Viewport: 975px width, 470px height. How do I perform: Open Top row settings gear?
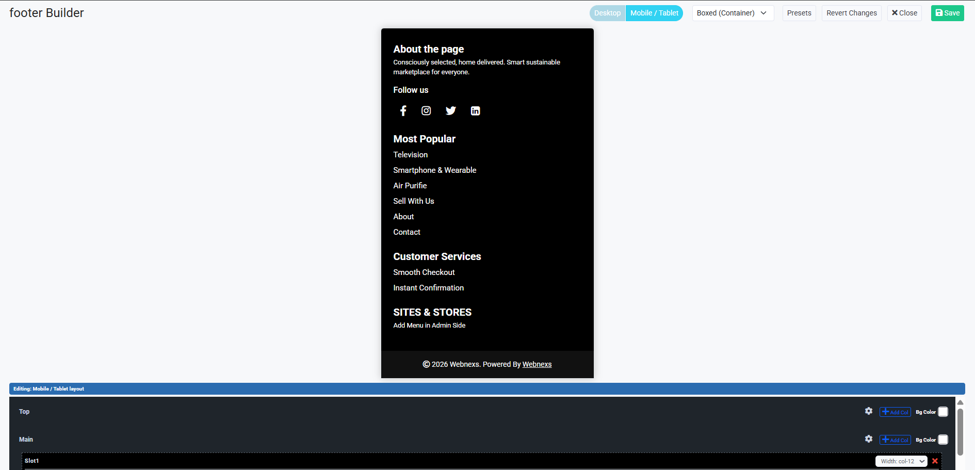(869, 411)
